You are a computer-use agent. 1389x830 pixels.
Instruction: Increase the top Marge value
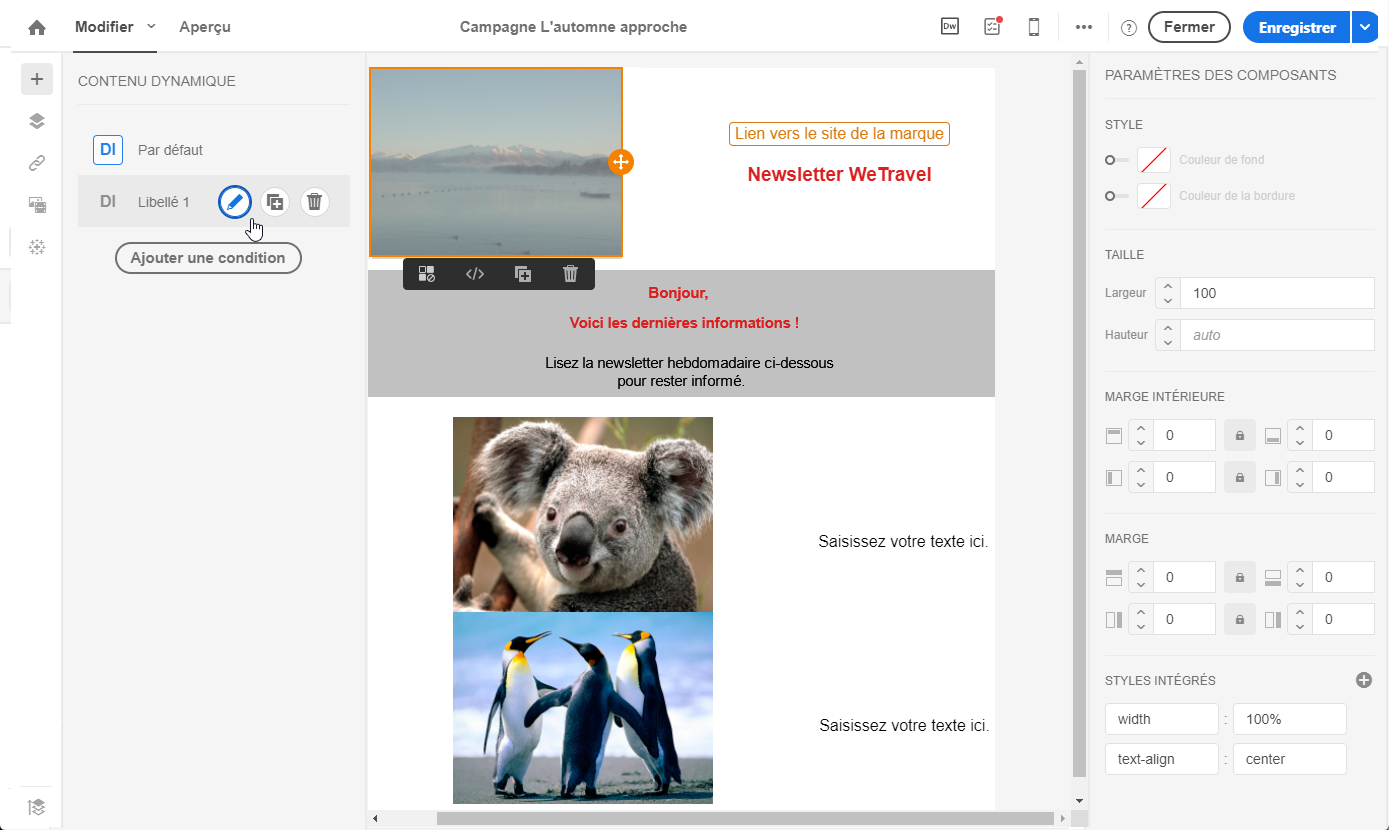[1141, 571]
